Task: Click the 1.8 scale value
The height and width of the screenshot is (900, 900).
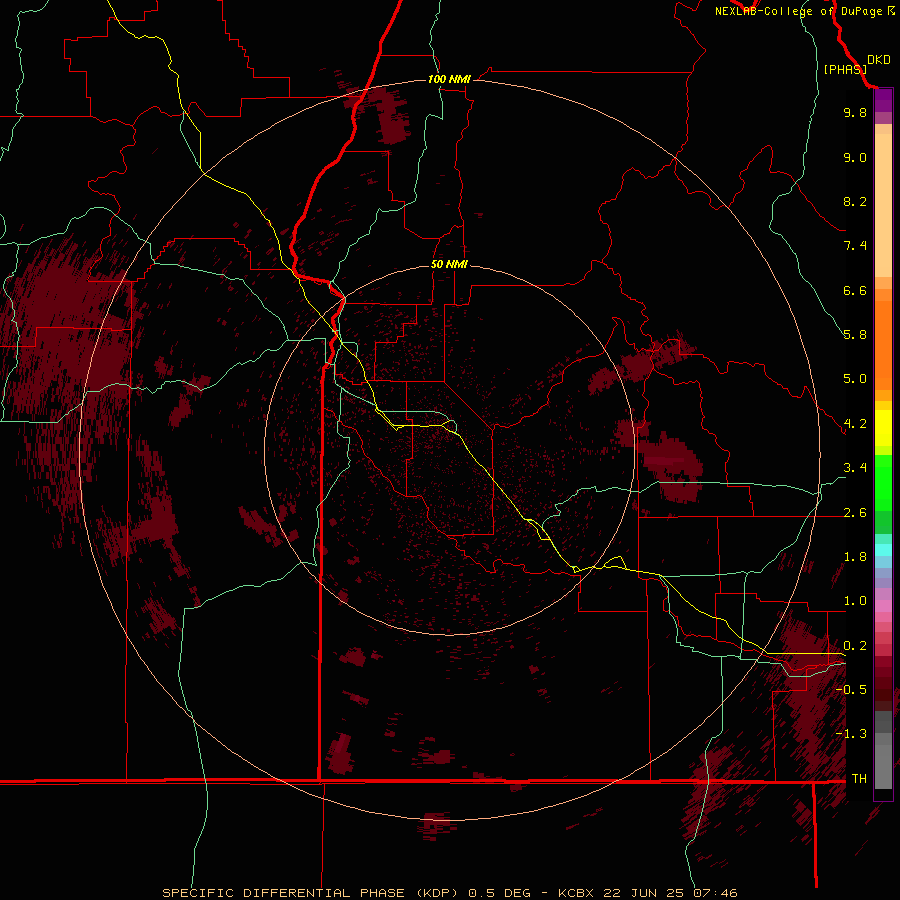Action: [855, 557]
